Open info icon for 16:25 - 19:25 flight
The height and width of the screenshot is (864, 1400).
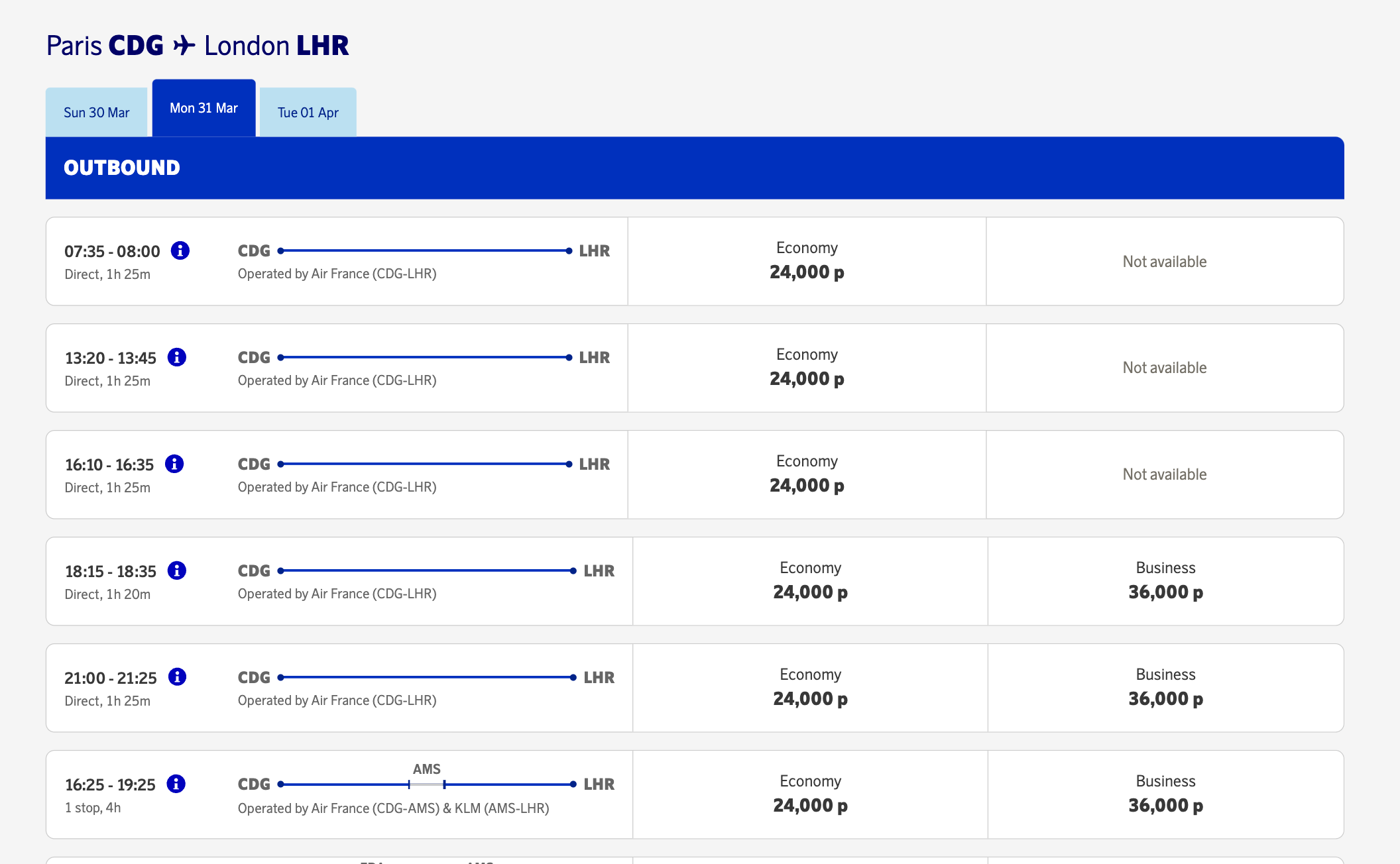[x=176, y=784]
